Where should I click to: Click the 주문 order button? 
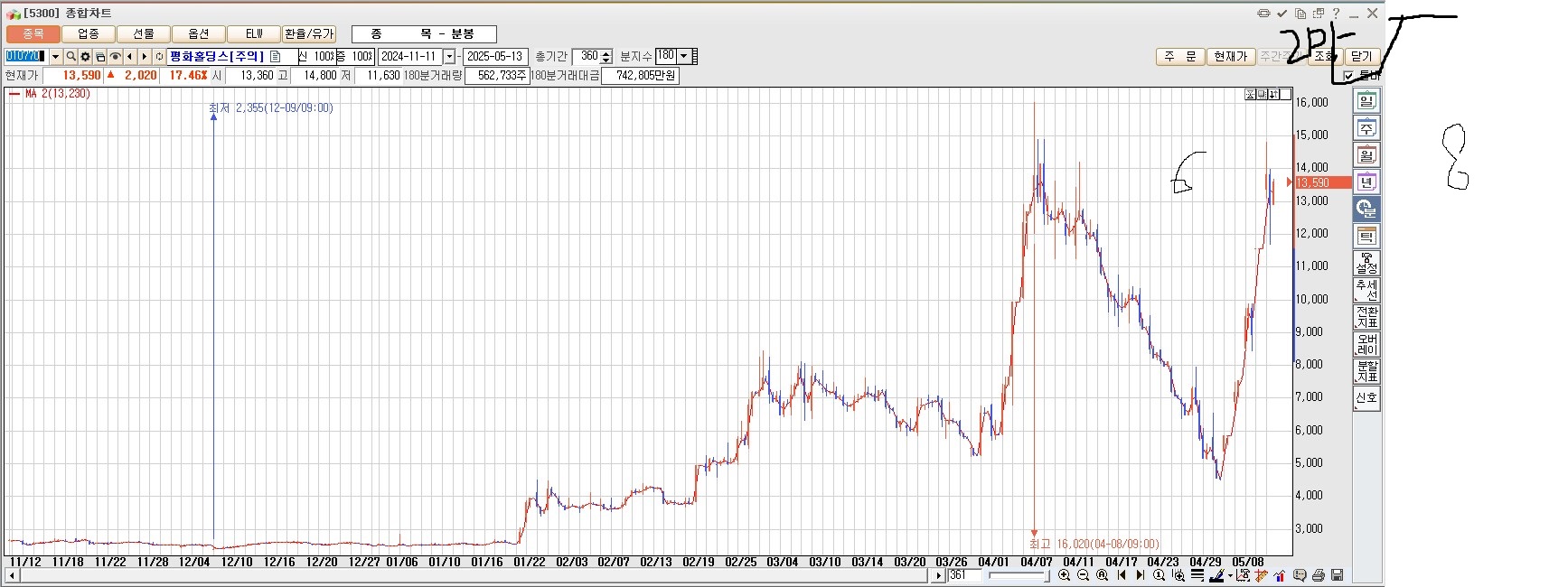[1179, 56]
